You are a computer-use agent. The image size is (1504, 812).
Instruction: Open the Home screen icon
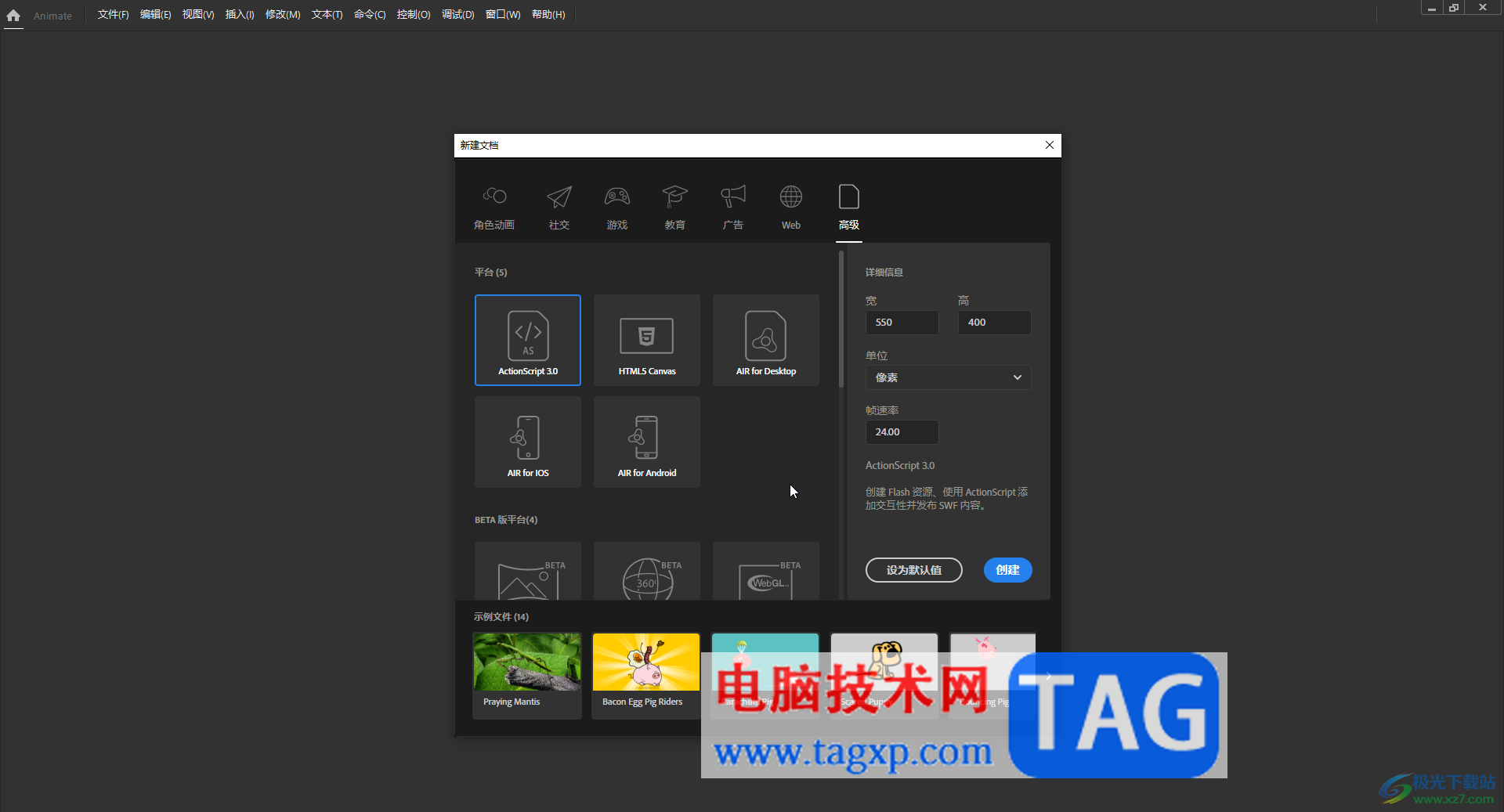[x=13, y=15]
